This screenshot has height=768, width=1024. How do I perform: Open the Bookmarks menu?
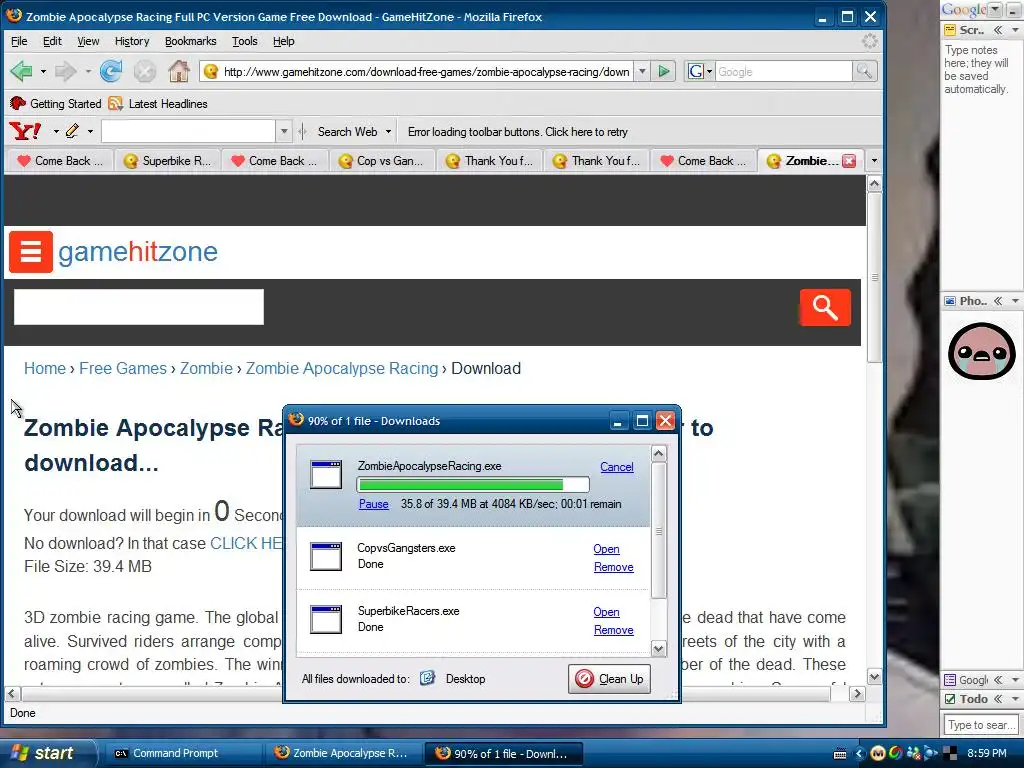[x=190, y=41]
